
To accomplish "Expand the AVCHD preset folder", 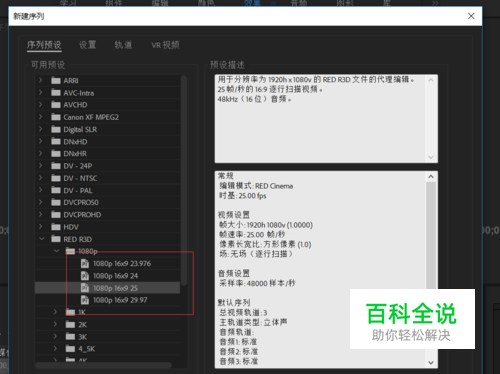I will 41,105.
